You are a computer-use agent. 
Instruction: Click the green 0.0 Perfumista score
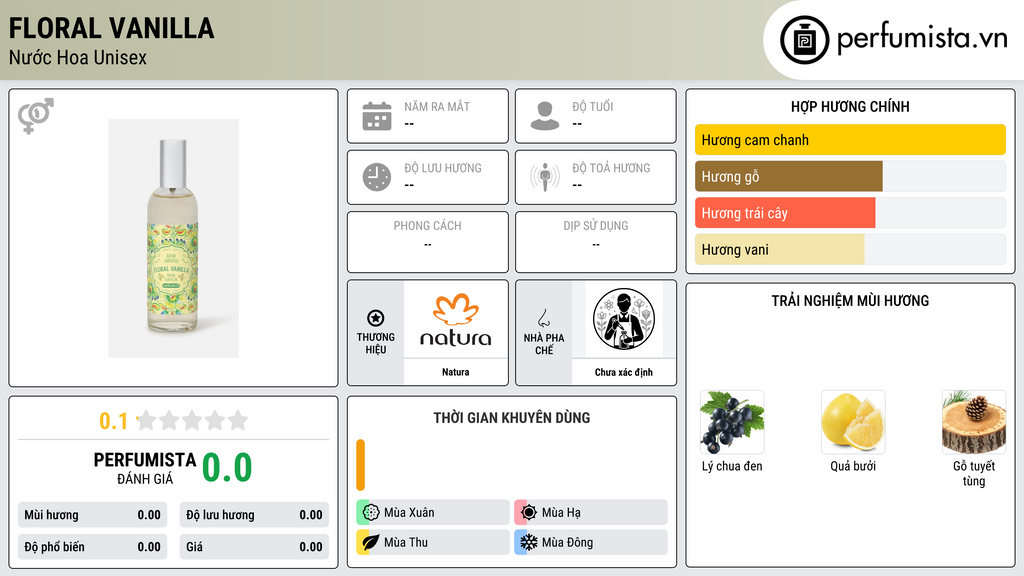(227, 467)
